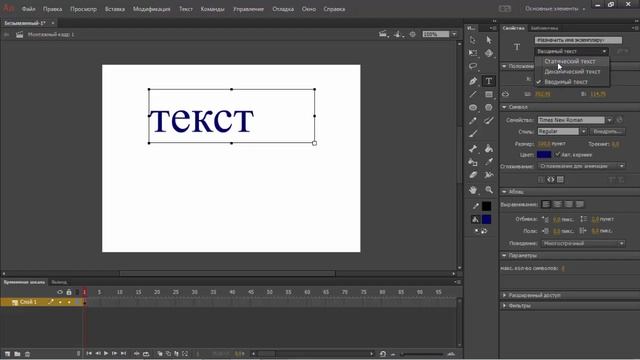Open the Модификация menu

click(x=151, y=9)
